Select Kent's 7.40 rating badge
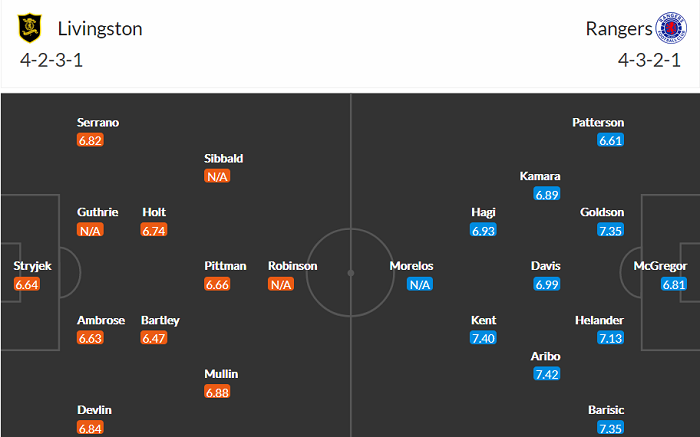 tap(484, 339)
